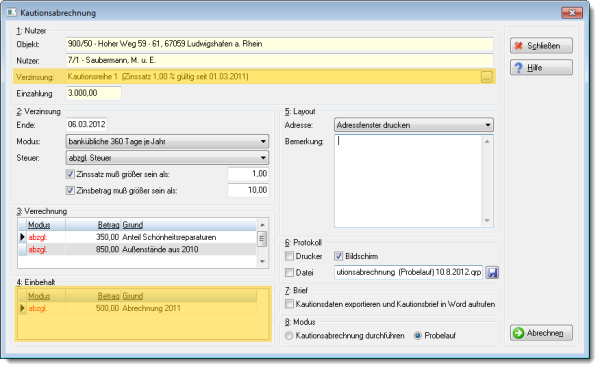Click the 850,00 amount cell
Viewport: 600px width, 369px height.
(93, 250)
